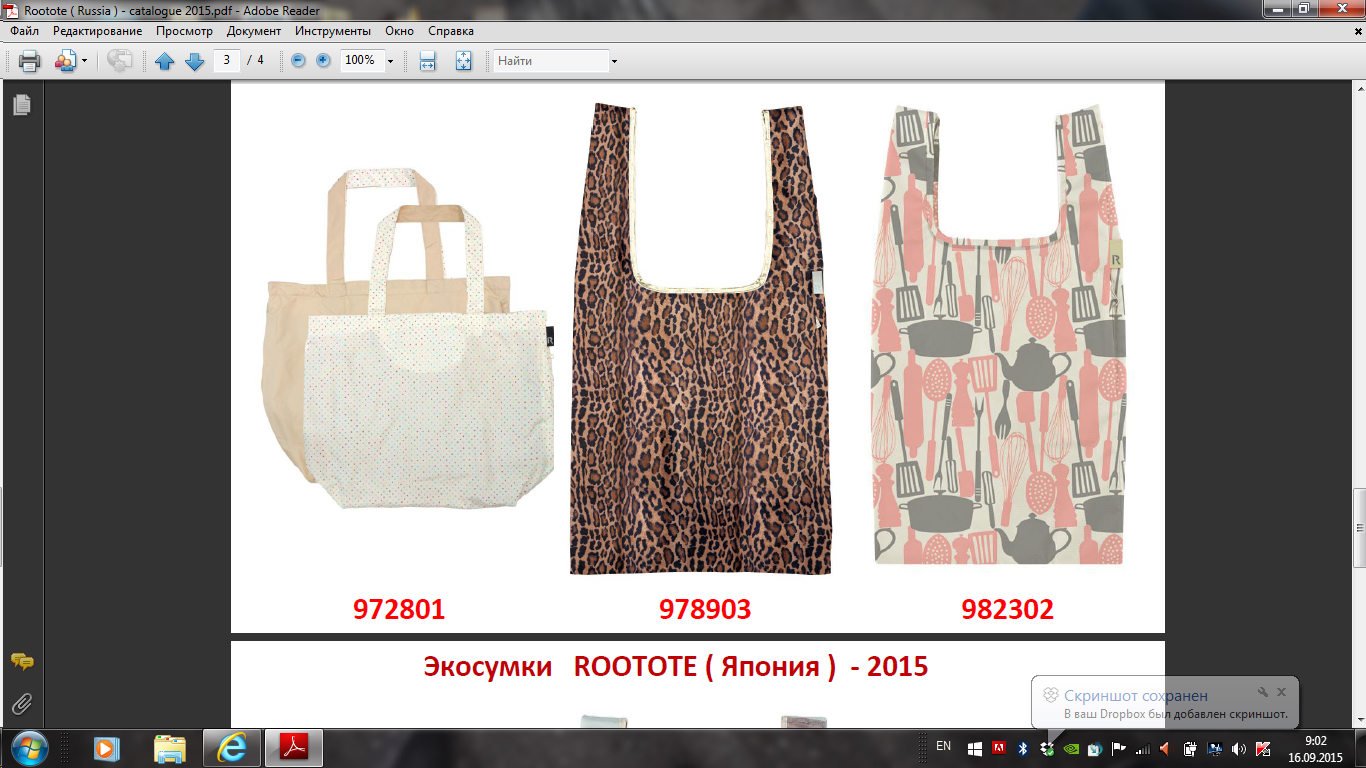Click the grayed-out globe gear icon
The width and height of the screenshot is (1366, 768).
pyautogui.click(x=119, y=61)
